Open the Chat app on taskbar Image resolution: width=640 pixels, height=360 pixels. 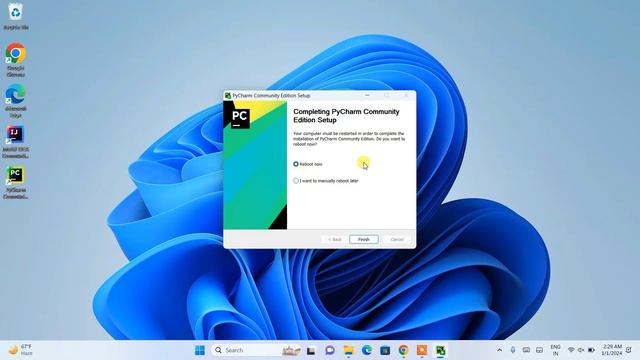(330, 350)
